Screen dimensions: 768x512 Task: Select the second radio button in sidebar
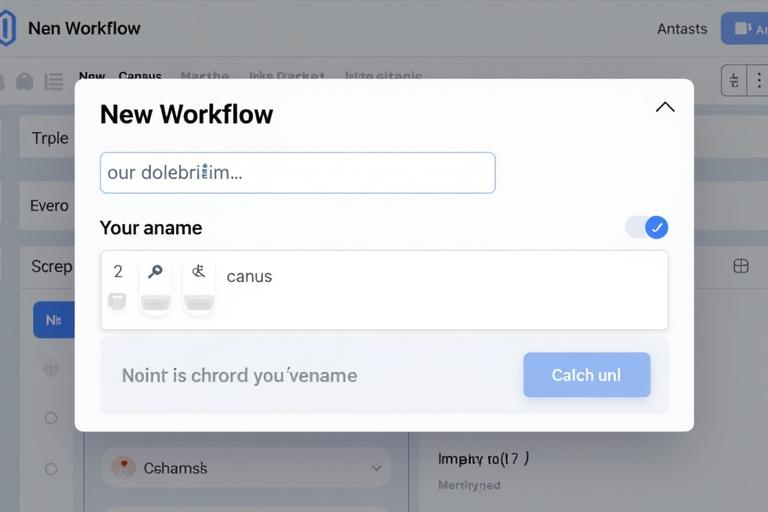tap(51, 468)
